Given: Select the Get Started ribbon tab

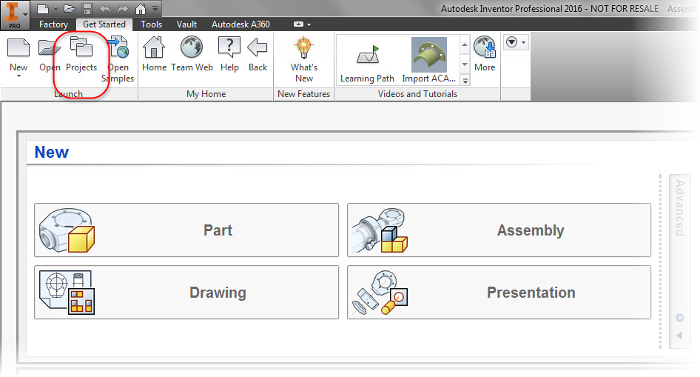Looking at the screenshot, I should click(104, 25).
